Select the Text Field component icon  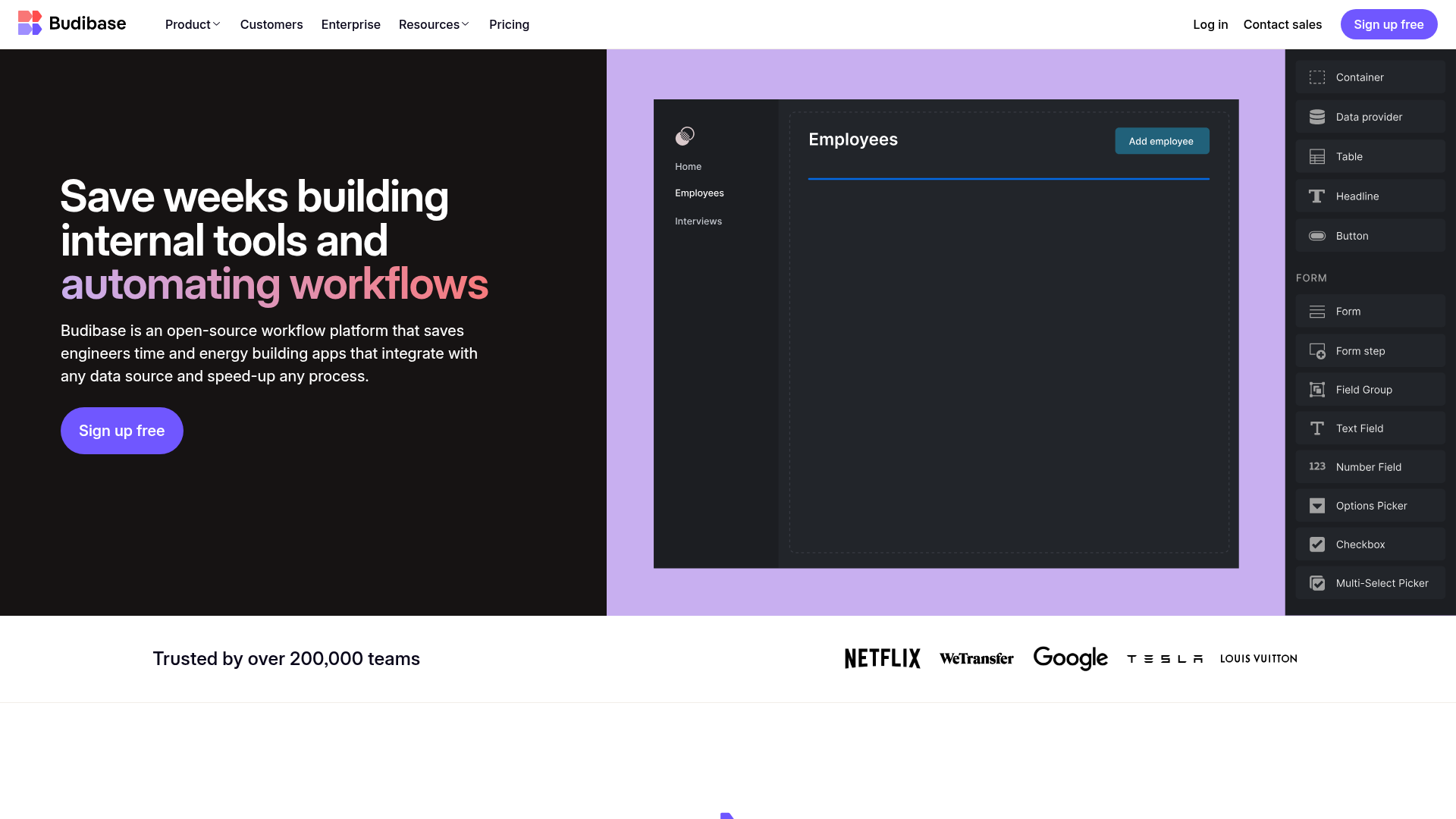[x=1317, y=428]
